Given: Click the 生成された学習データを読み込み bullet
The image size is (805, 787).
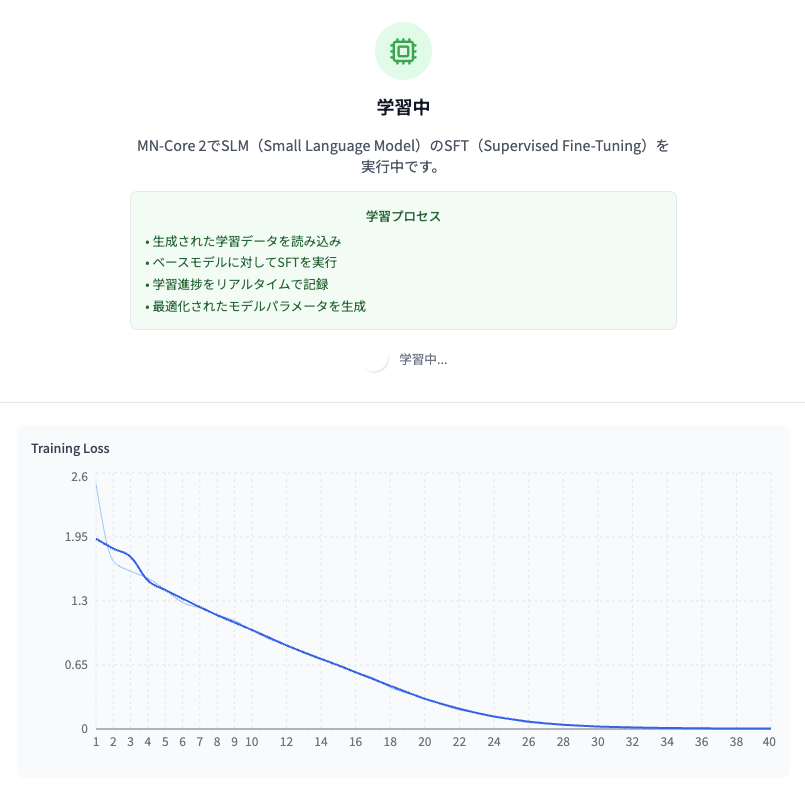Looking at the screenshot, I should point(243,241).
